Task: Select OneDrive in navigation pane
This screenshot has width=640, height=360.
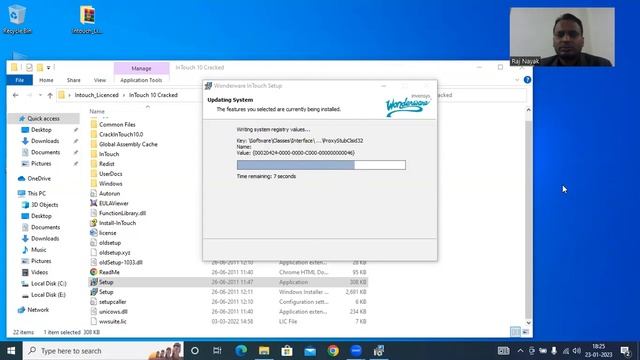Action: (x=39, y=178)
